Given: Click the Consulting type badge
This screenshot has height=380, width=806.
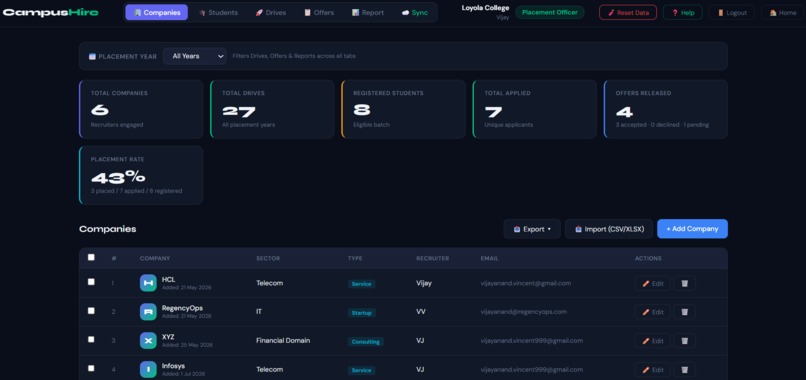Looking at the screenshot, I should (365, 341).
